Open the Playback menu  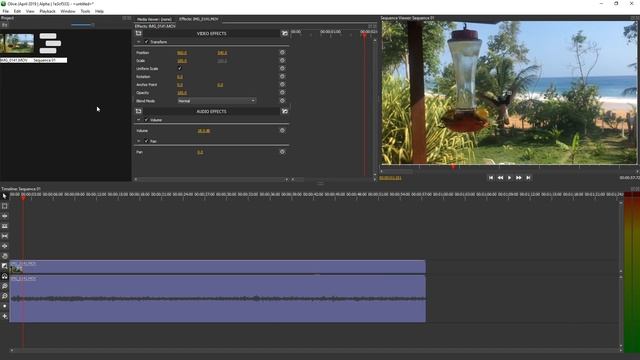pyautogui.click(x=47, y=11)
